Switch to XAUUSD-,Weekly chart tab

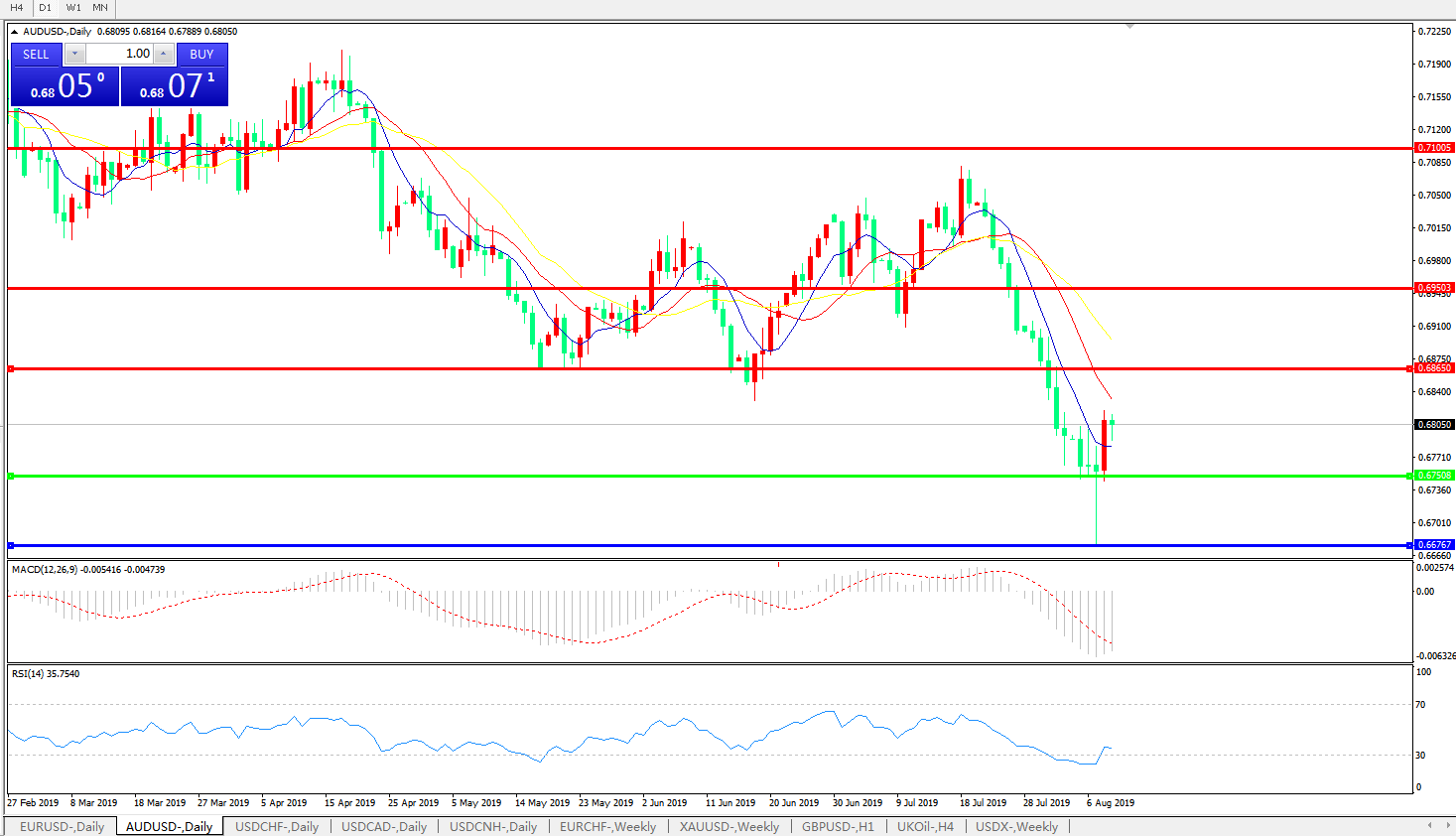tap(728, 826)
